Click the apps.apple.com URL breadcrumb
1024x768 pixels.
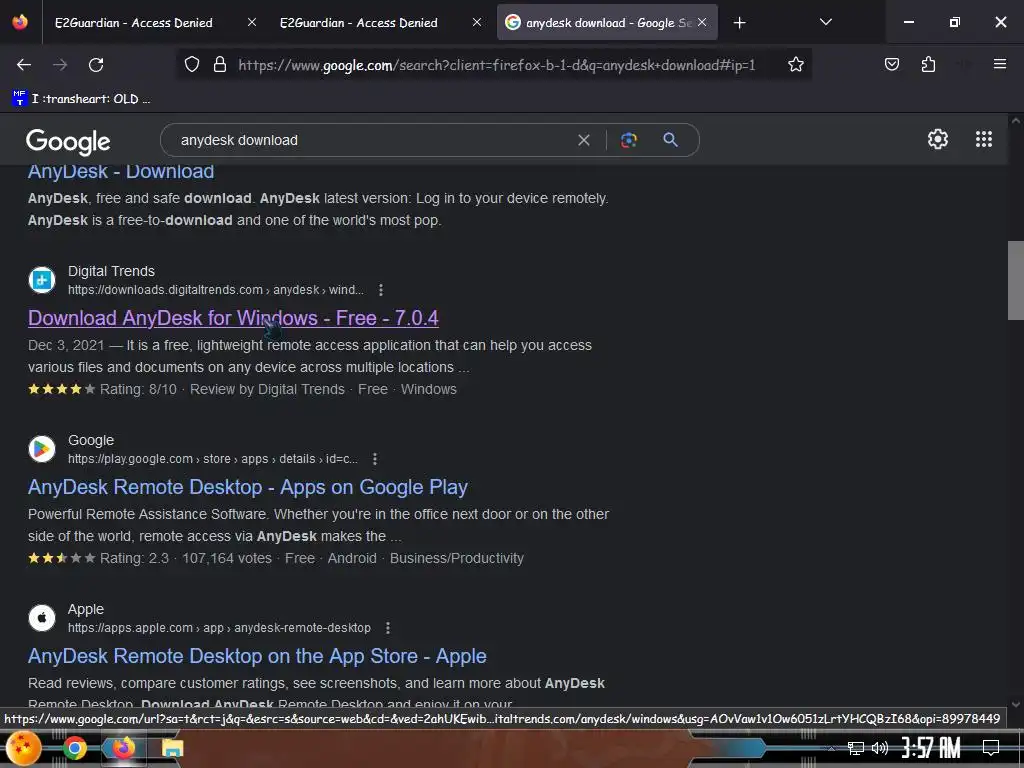(x=219, y=628)
